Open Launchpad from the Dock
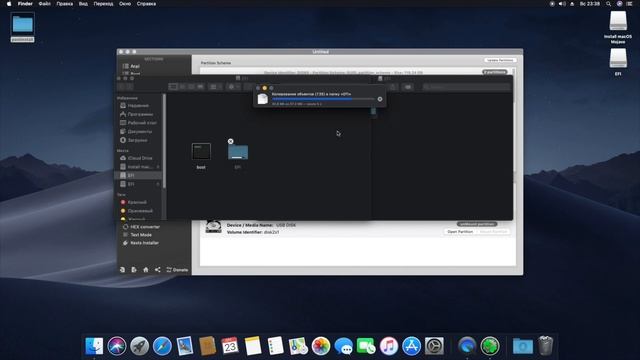 [x=140, y=346]
